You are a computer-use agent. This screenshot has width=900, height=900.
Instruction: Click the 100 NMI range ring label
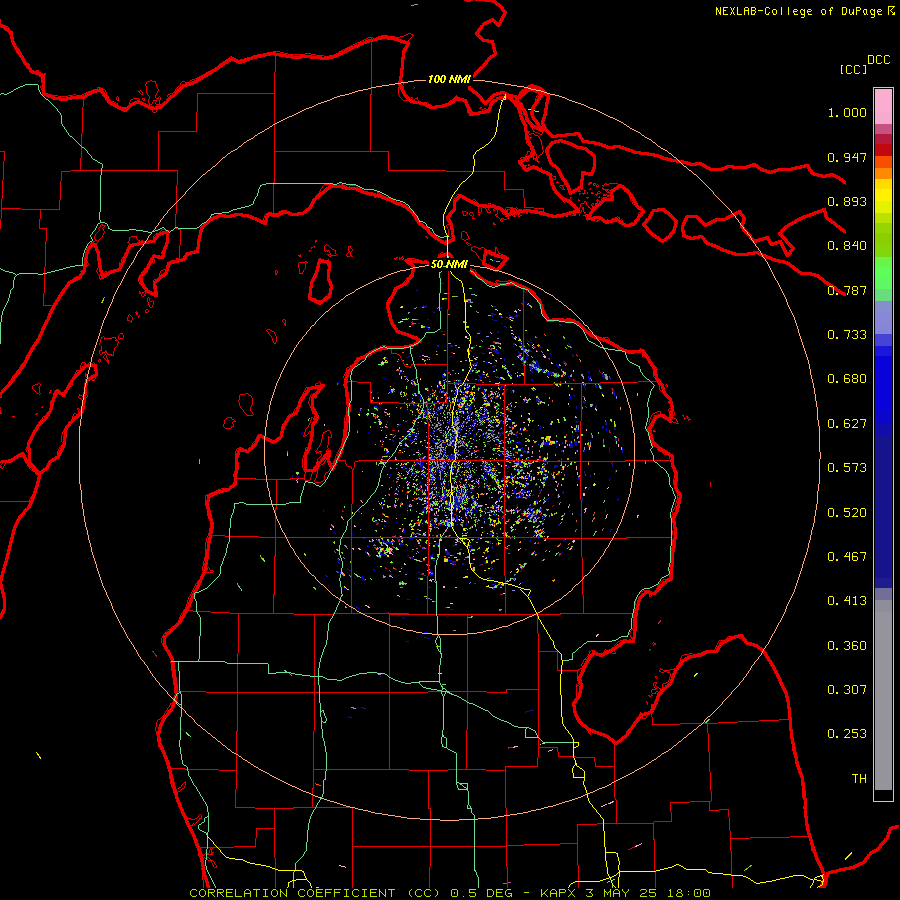pos(449,79)
